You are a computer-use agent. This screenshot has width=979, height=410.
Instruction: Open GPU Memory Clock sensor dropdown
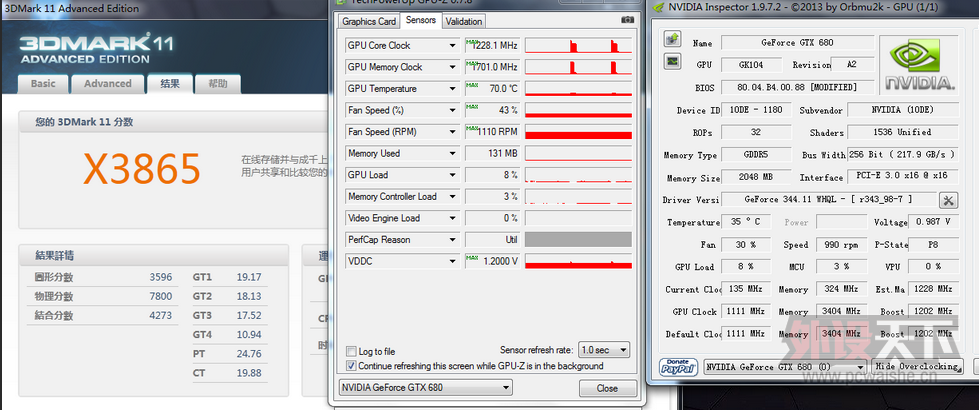click(453, 67)
